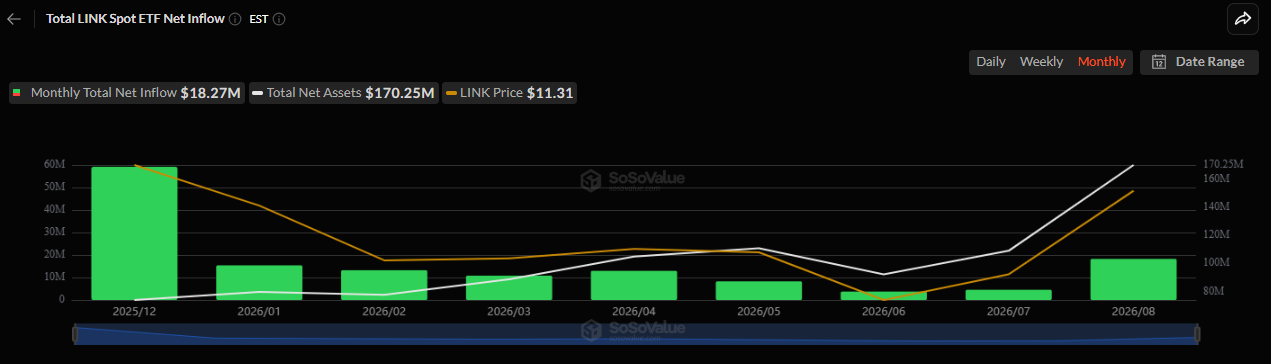Click the left handle of range slider

click(x=75, y=335)
